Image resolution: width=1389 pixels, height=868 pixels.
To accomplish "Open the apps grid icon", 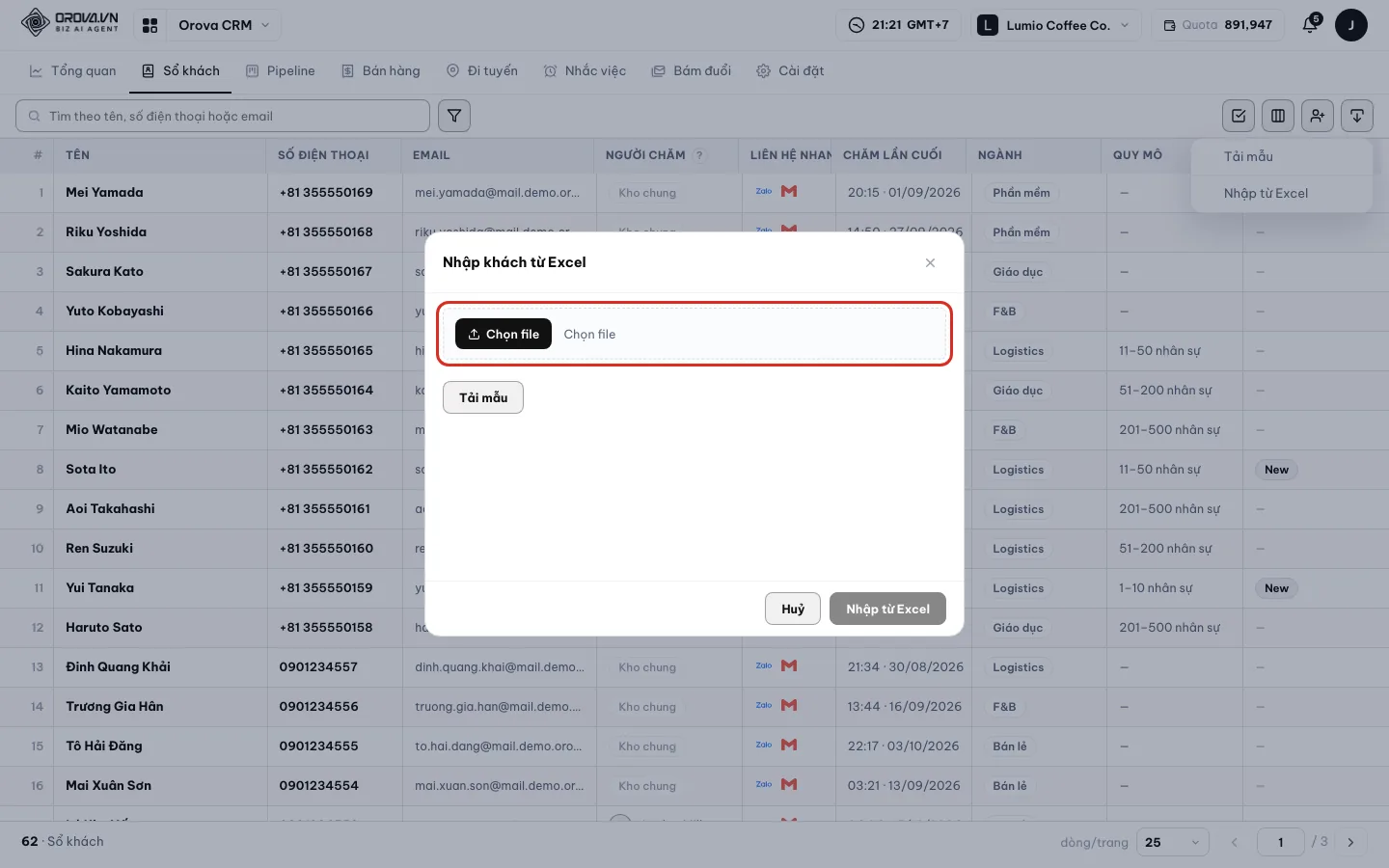I will (150, 25).
